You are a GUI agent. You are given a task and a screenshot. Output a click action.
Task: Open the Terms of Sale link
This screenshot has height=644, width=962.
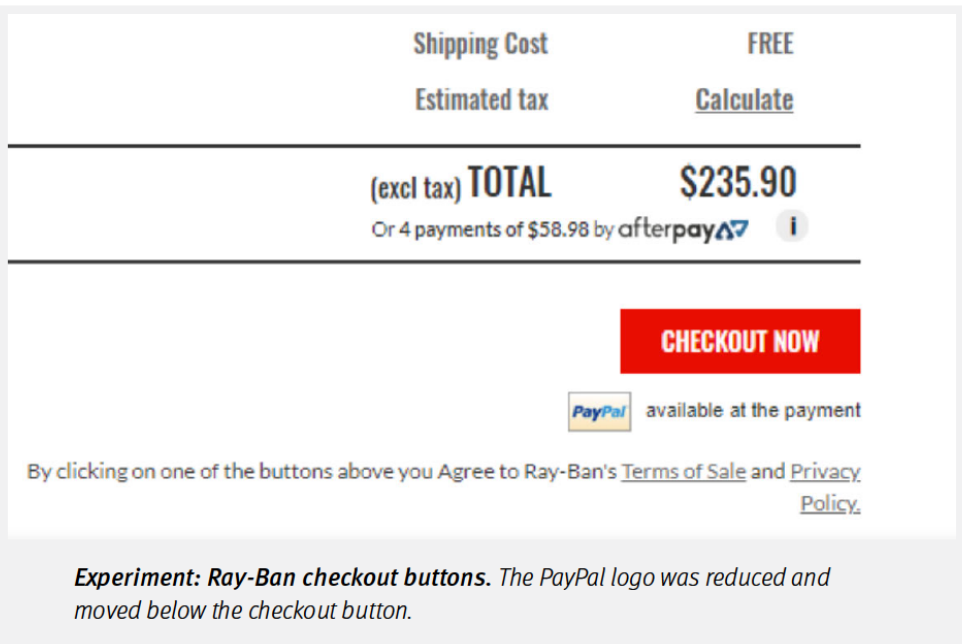coord(683,471)
